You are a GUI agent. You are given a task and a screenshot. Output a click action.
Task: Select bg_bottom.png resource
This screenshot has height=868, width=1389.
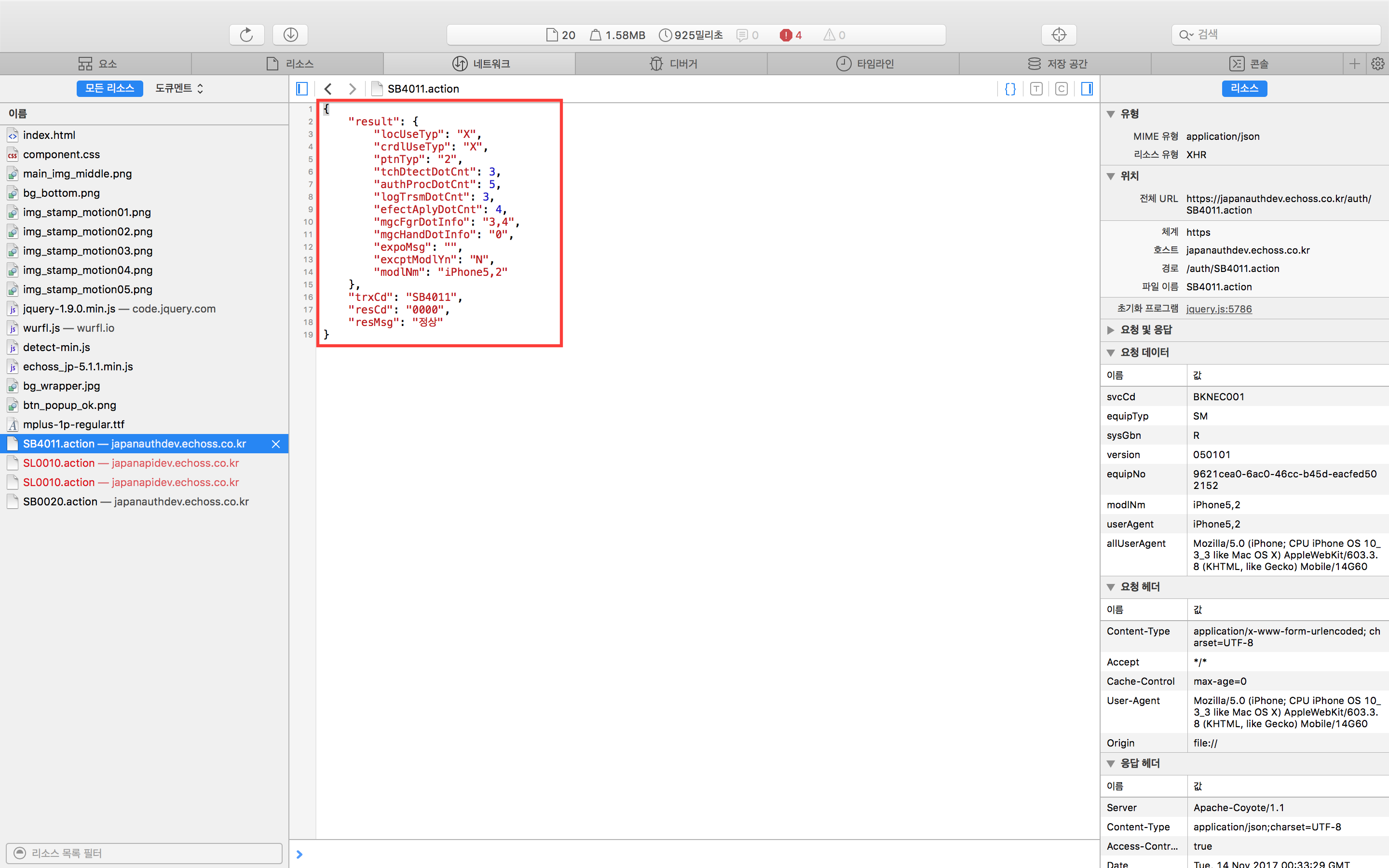[x=144, y=193]
